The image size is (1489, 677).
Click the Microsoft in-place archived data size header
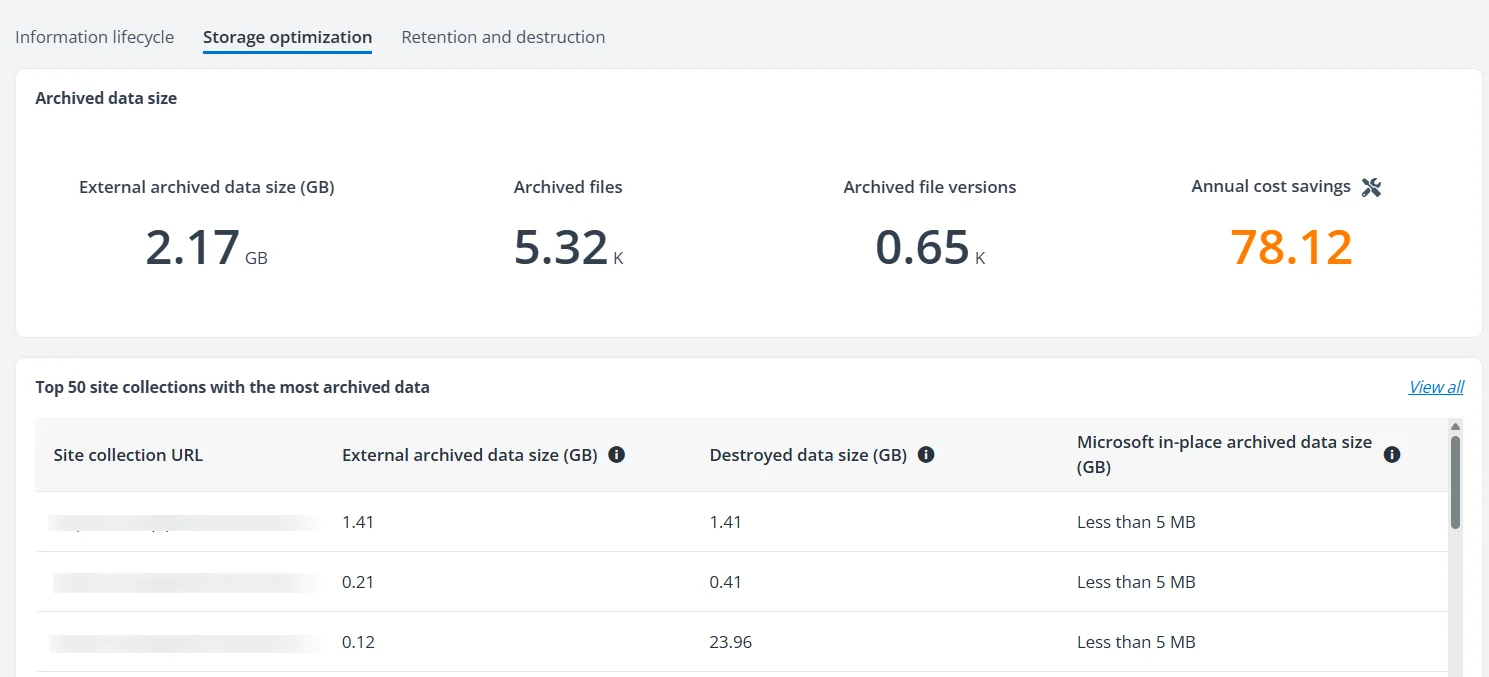tap(1224, 455)
